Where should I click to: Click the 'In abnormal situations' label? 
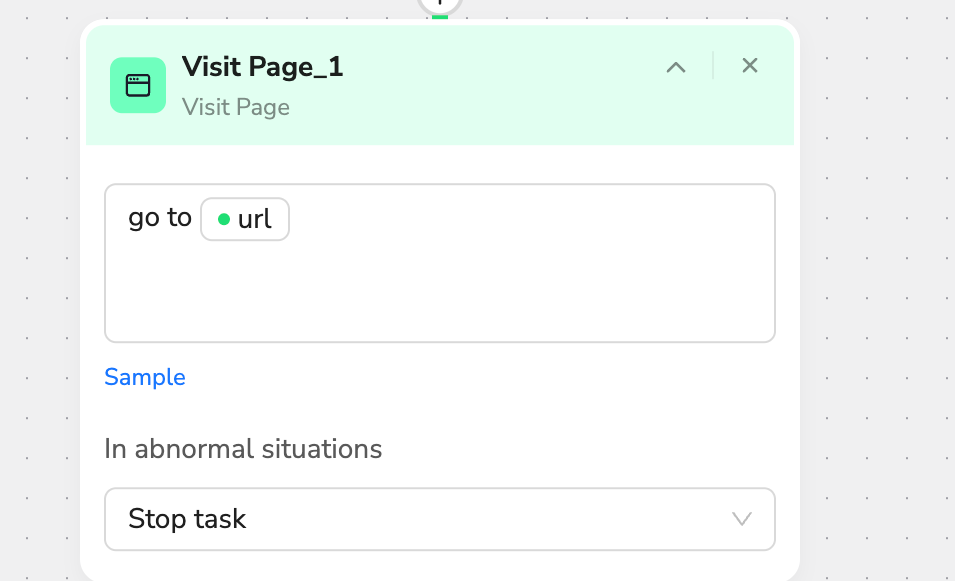point(243,449)
